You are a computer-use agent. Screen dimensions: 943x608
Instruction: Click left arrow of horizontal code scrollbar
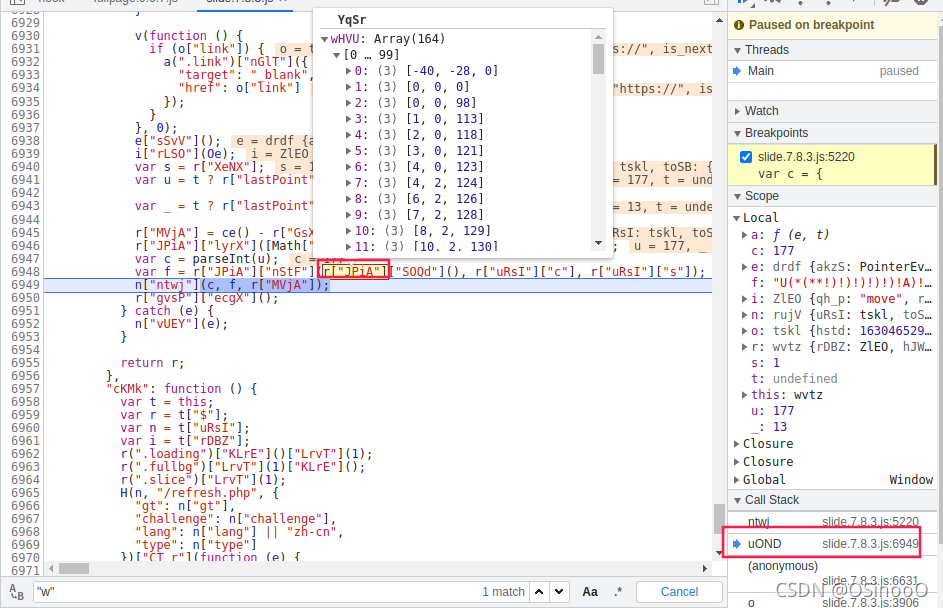(x=52, y=568)
